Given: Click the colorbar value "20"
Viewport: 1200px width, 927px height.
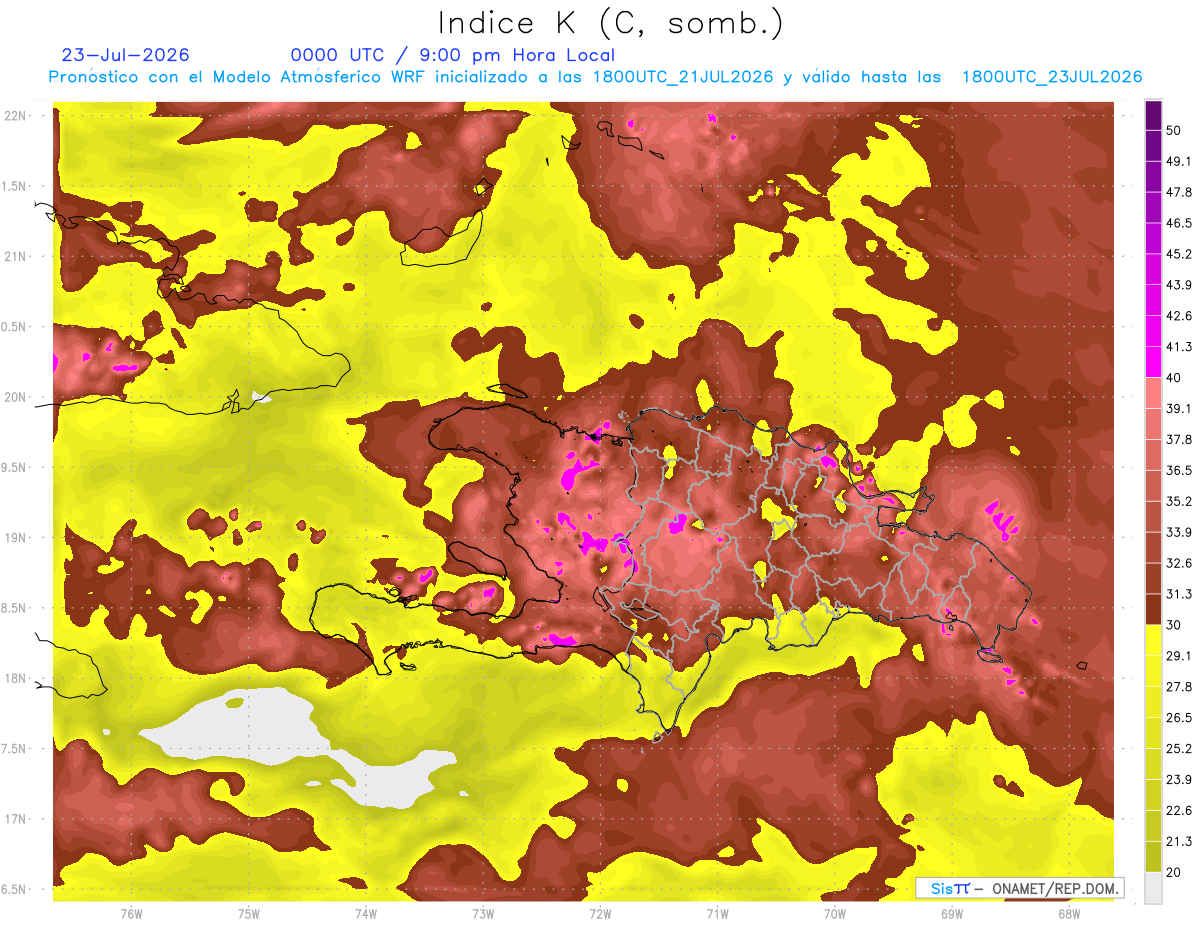Looking at the screenshot, I should click(x=1173, y=873).
